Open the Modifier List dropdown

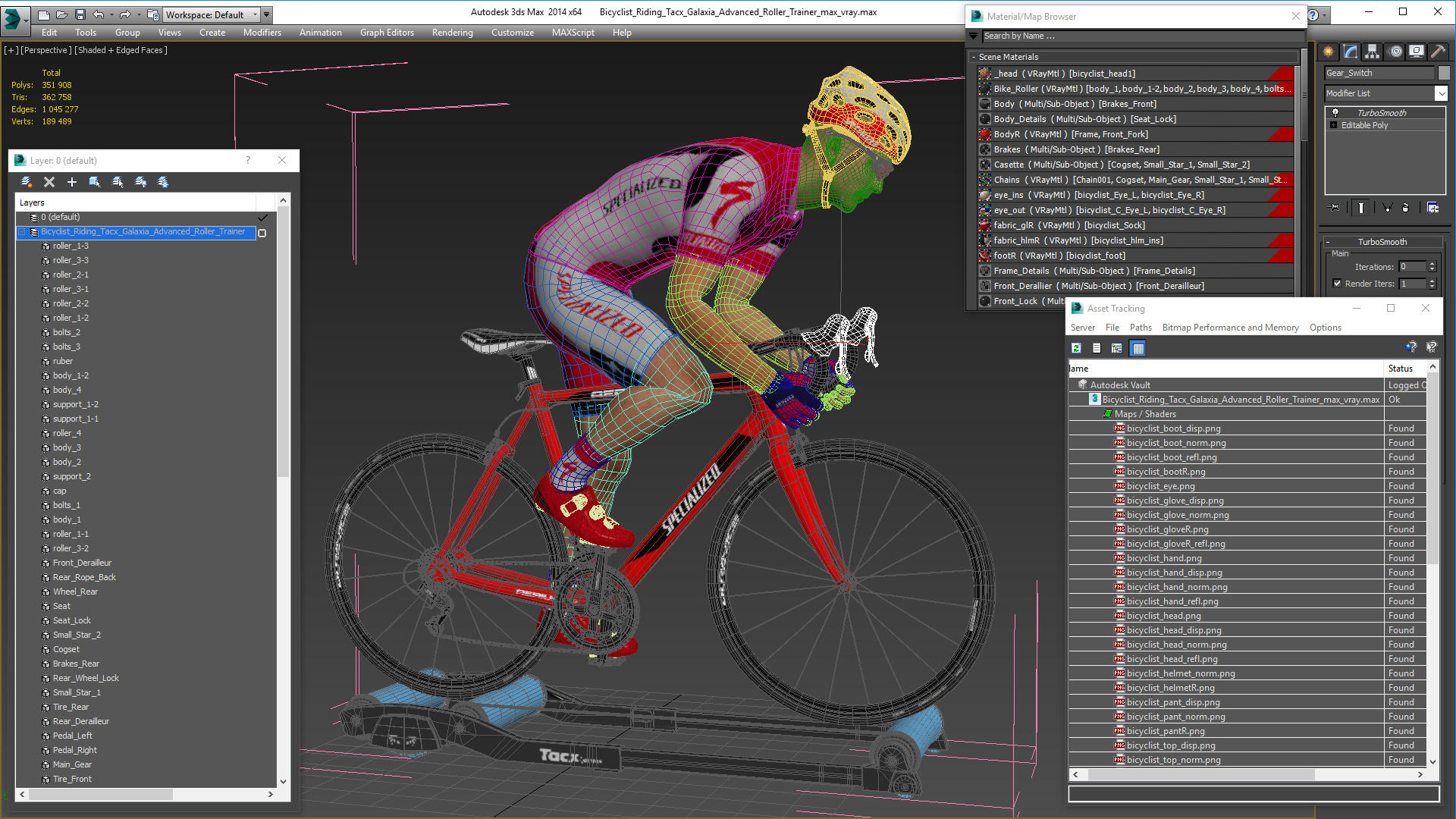click(x=1441, y=93)
